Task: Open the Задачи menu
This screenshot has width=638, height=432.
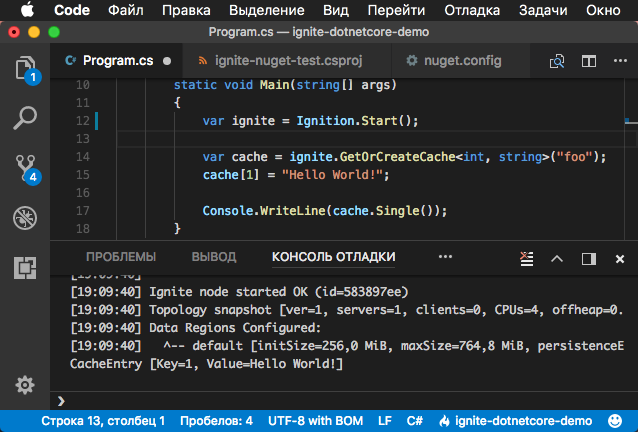Action: pyautogui.click(x=543, y=10)
